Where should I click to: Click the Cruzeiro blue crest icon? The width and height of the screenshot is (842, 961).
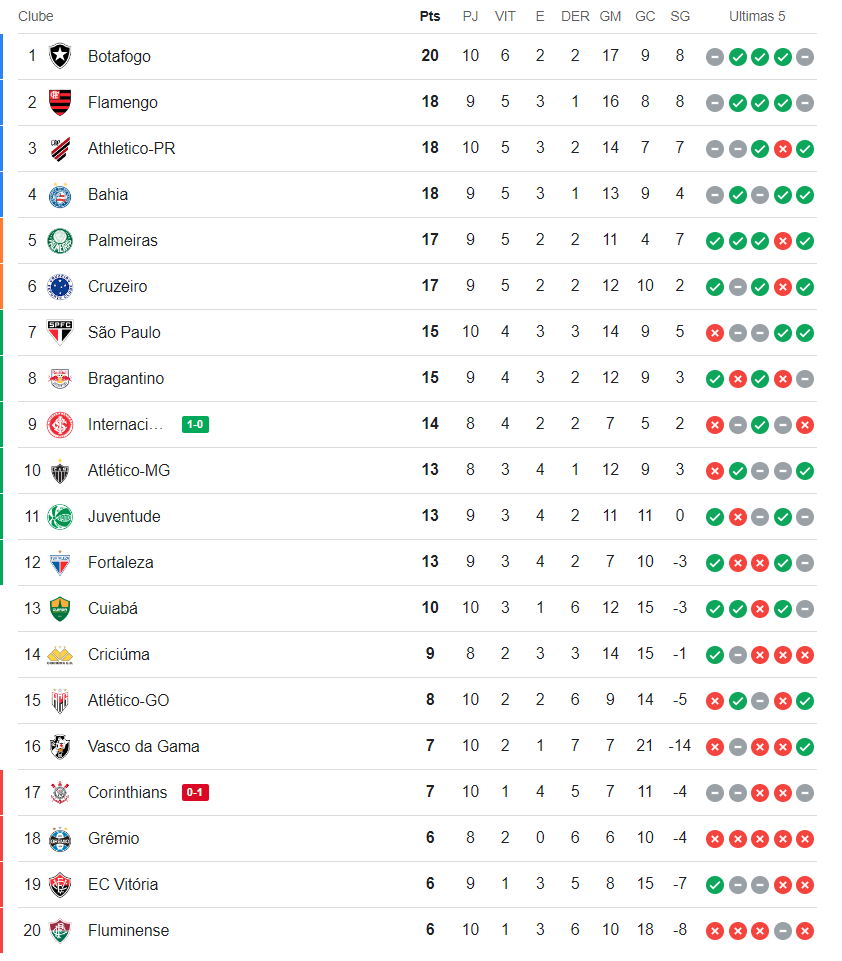click(60, 286)
